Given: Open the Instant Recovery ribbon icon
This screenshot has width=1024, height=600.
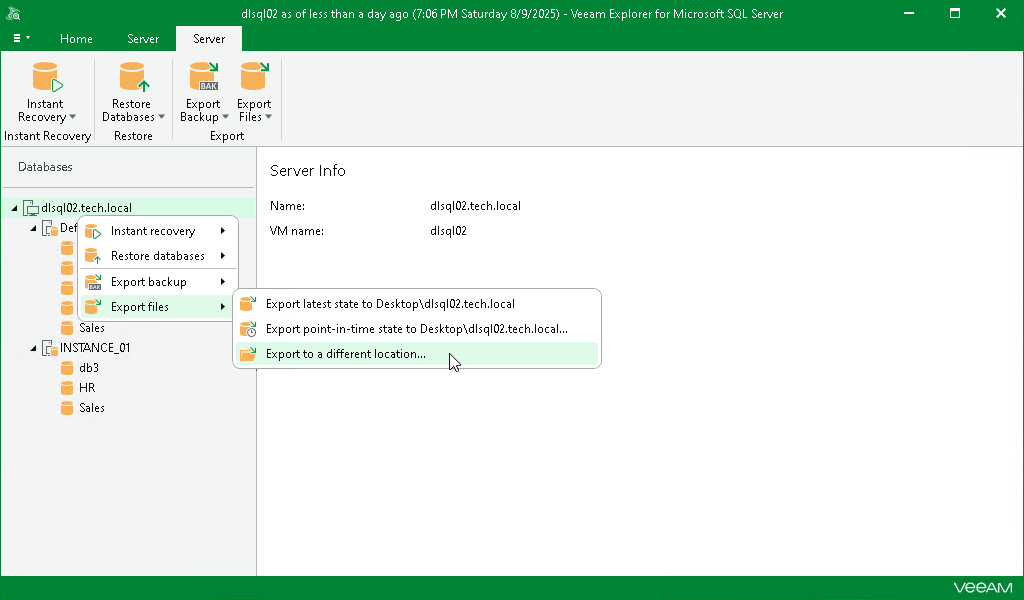Looking at the screenshot, I should click(x=45, y=78).
